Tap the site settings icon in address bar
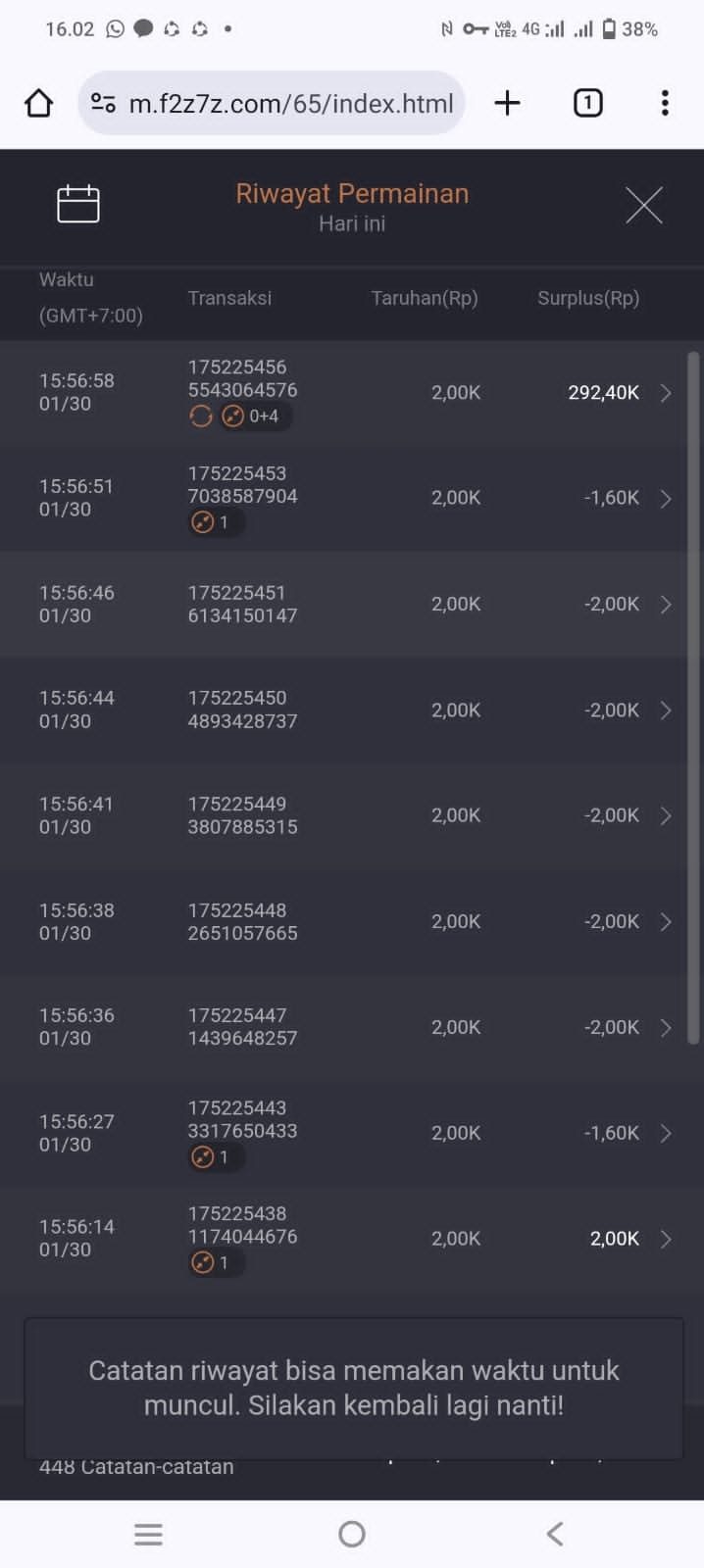Screen dimensions: 704x1568 tap(103, 103)
